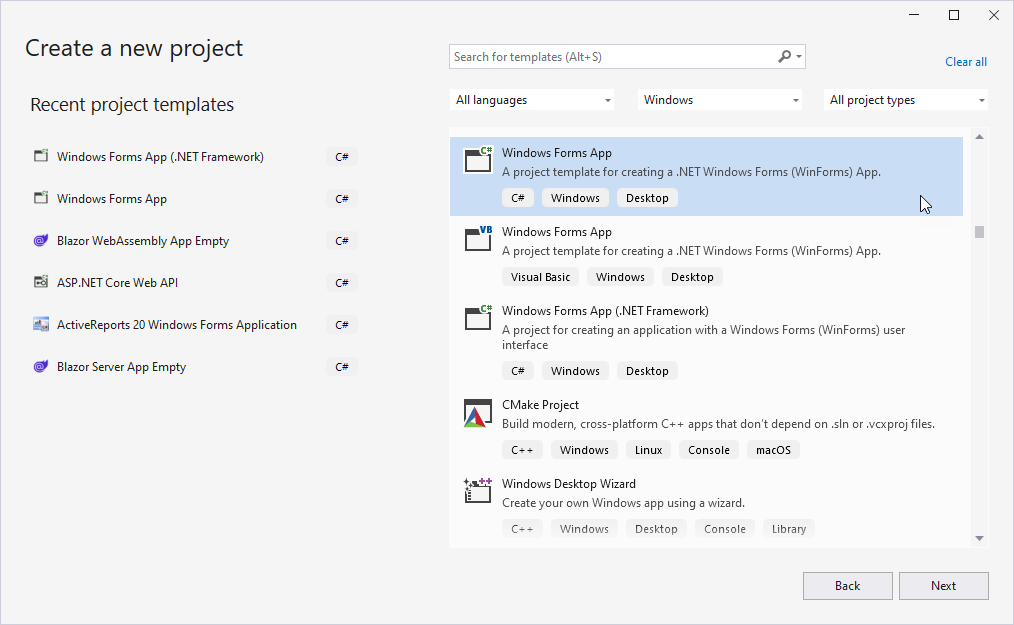This screenshot has width=1014, height=625.
Task: Expand the All project types dropdown
Action: click(906, 100)
